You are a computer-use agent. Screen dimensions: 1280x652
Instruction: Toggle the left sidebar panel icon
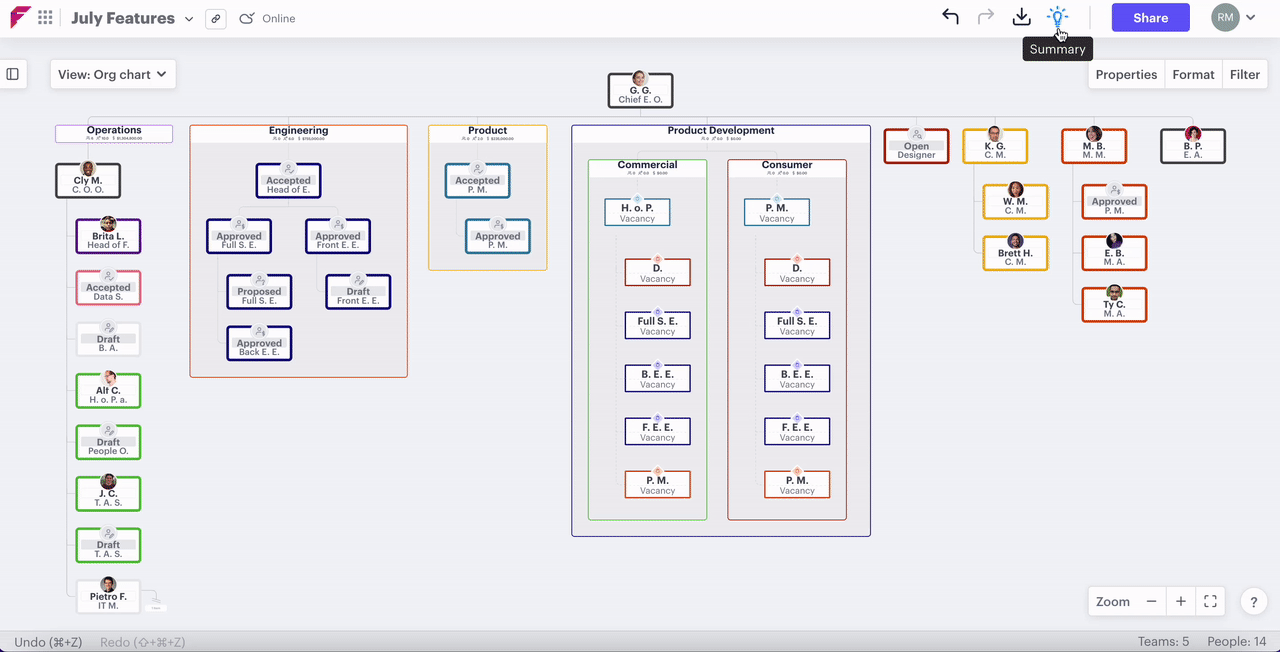[13, 74]
